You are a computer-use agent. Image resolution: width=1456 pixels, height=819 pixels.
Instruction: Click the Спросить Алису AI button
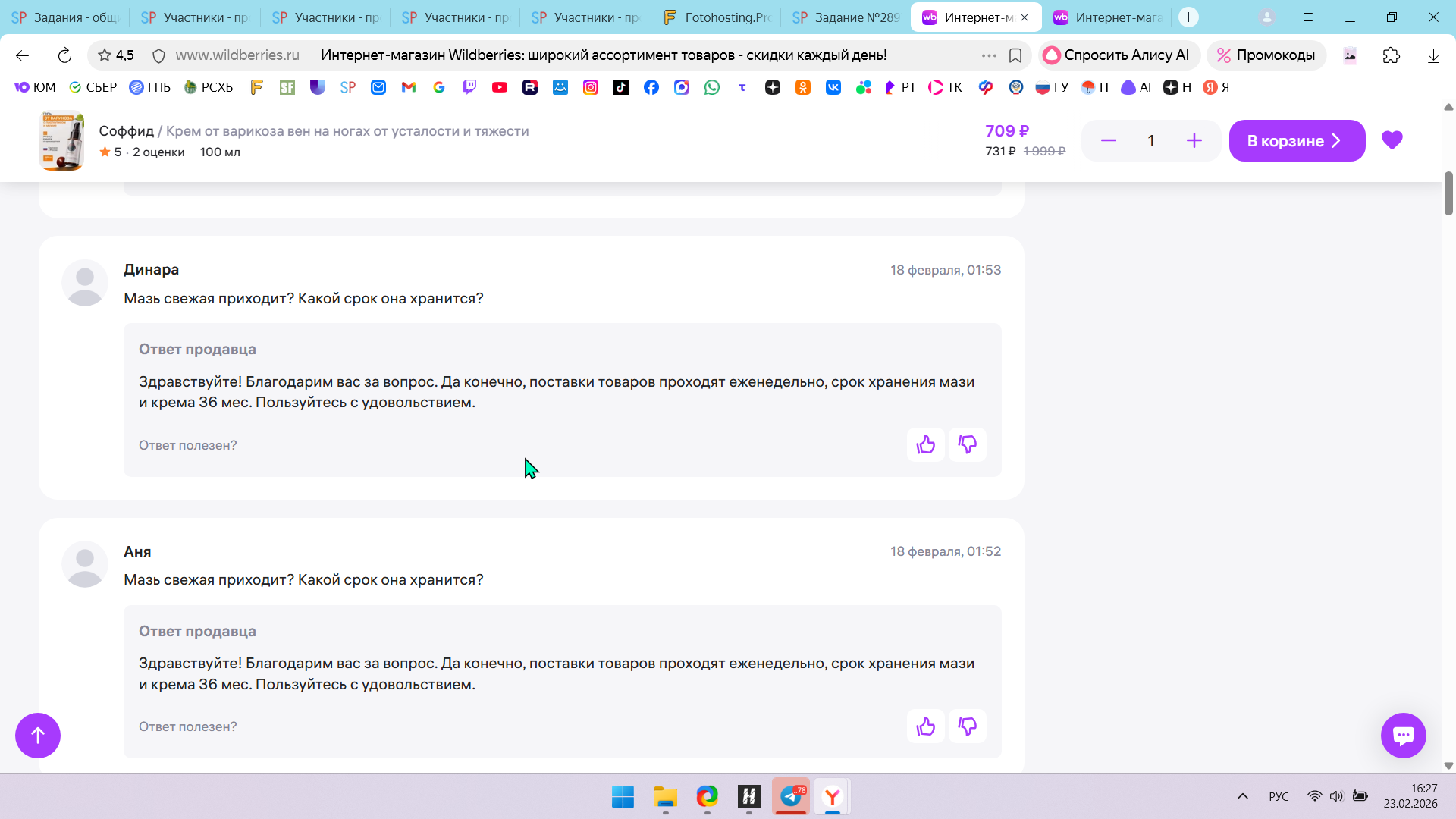[x=1118, y=55]
